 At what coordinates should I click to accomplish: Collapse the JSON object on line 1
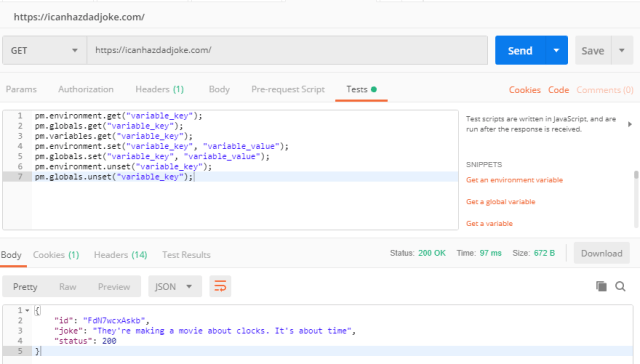pyautogui.click(x=27, y=311)
